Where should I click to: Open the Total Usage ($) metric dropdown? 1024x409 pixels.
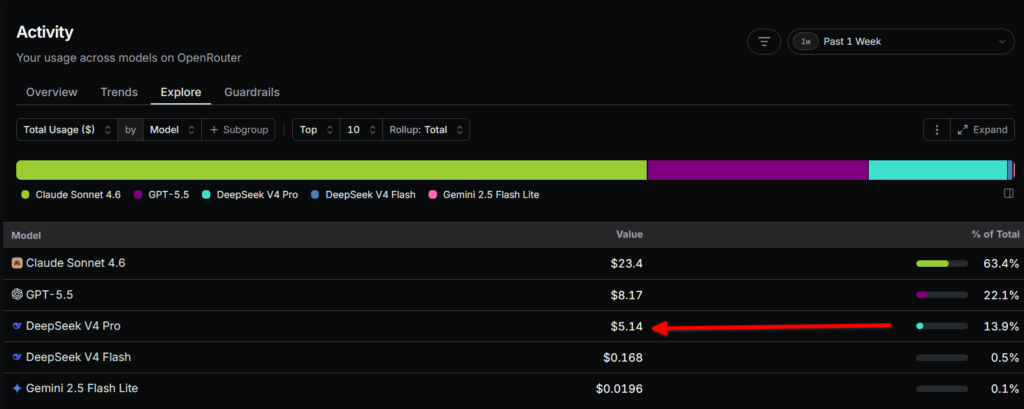(67, 129)
